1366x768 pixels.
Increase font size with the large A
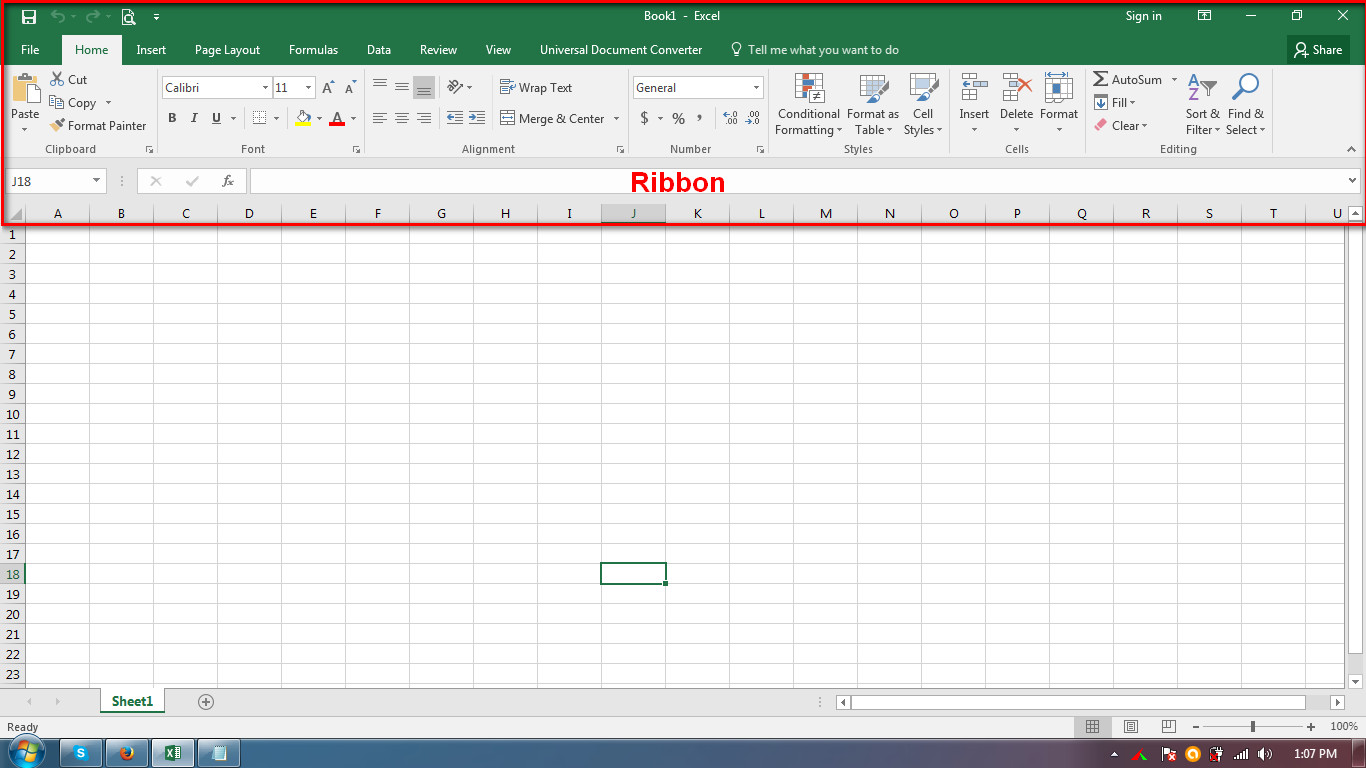pyautogui.click(x=328, y=88)
